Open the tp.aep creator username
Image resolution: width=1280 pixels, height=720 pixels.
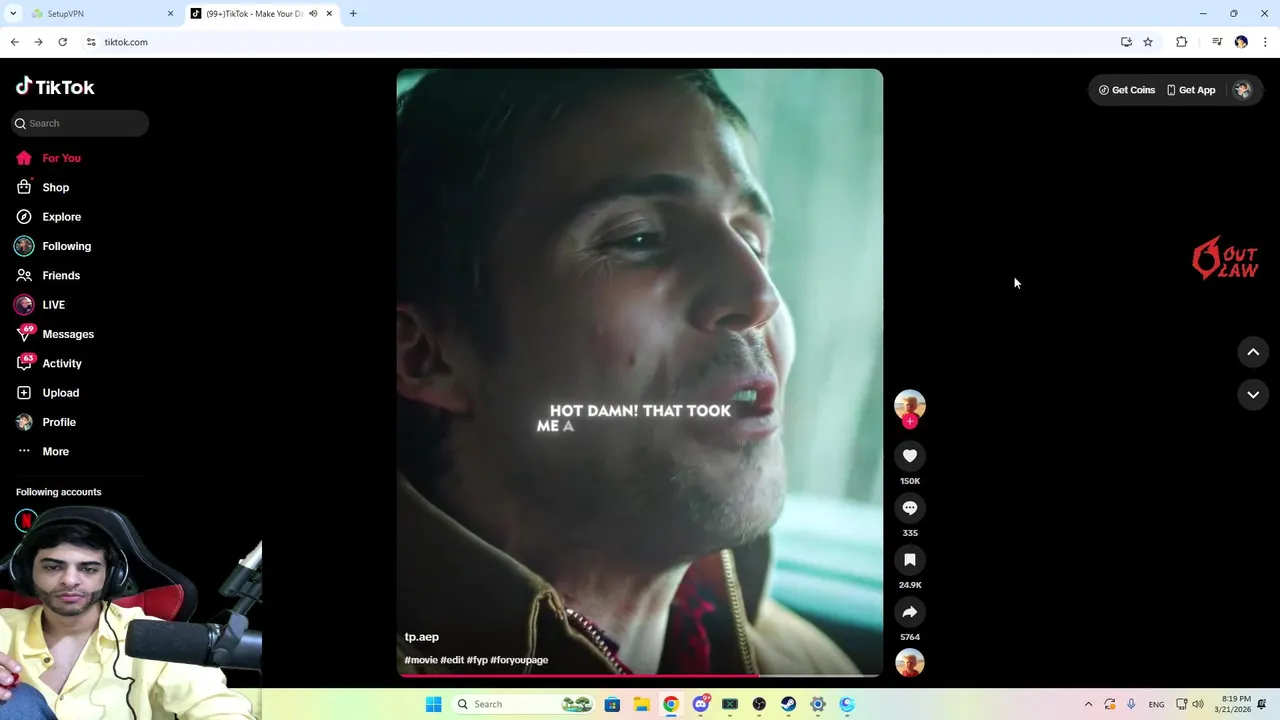422,637
